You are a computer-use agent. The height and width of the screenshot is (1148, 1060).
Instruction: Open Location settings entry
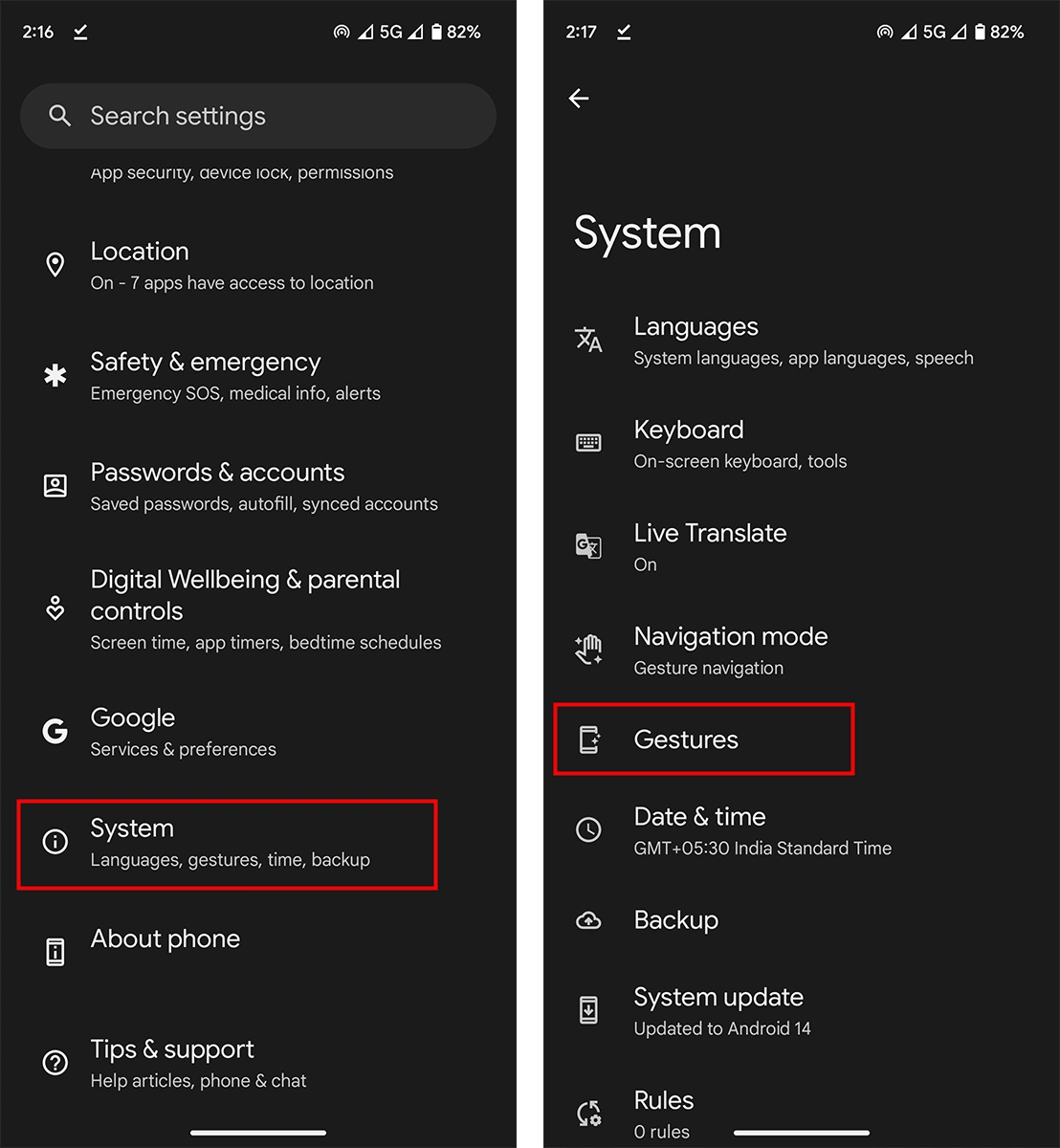click(x=258, y=265)
